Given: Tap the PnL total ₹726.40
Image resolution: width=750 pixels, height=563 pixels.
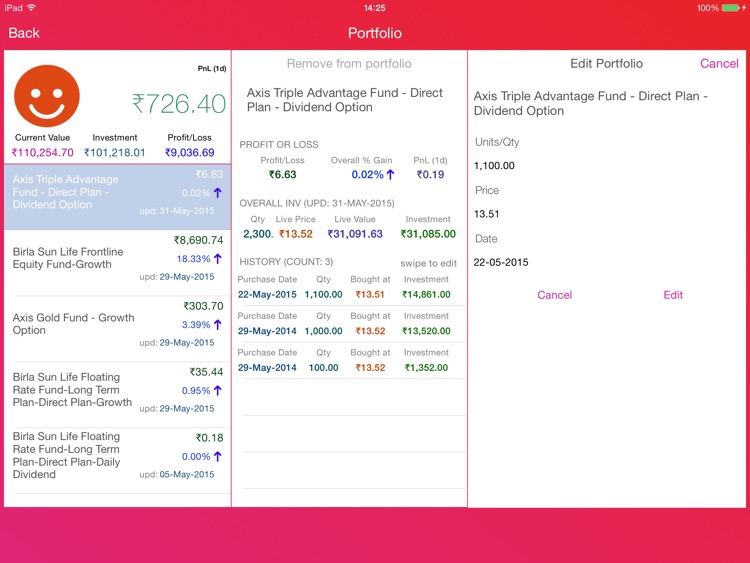Looking at the screenshot, I should click(179, 104).
